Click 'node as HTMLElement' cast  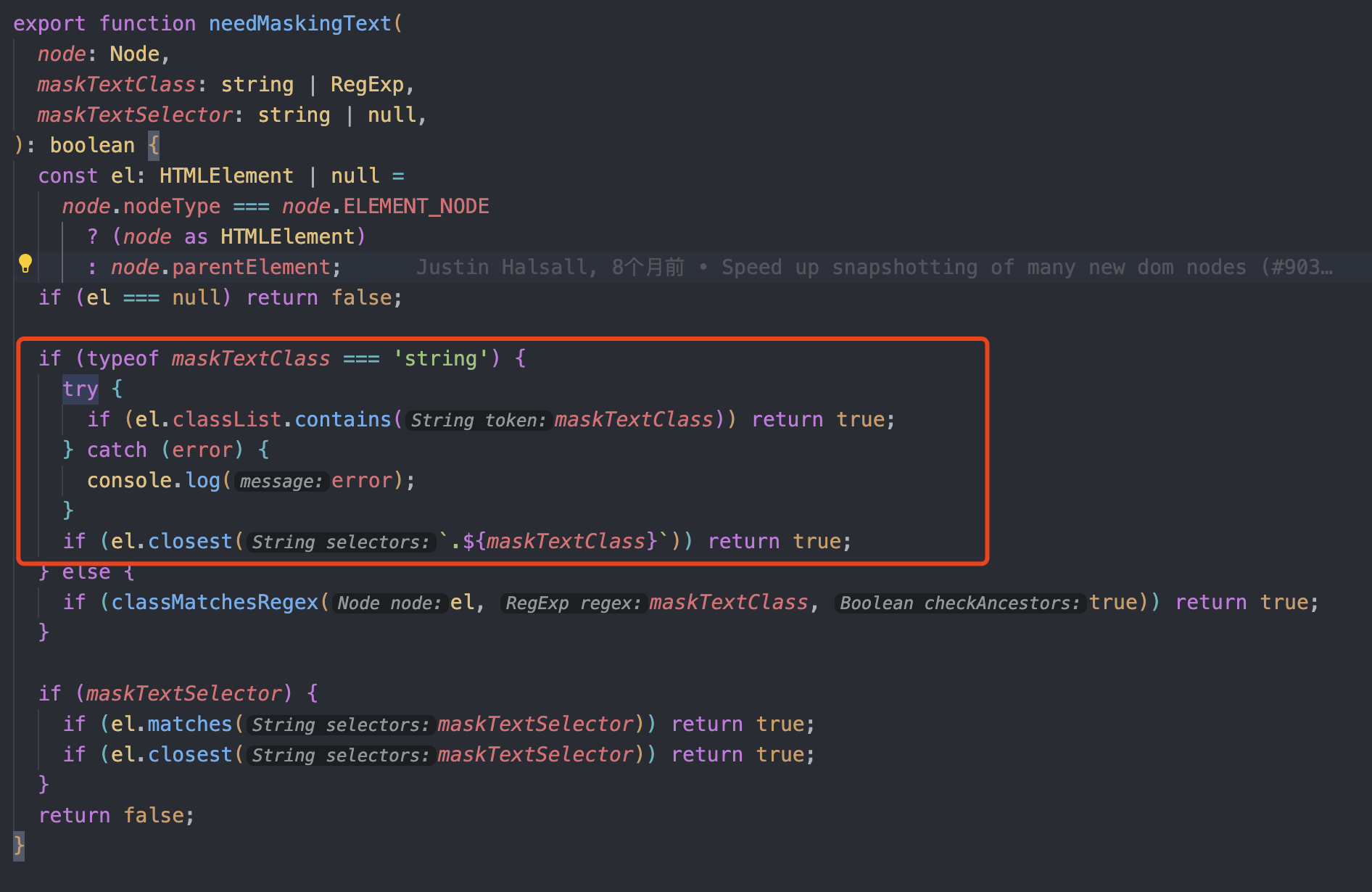(239, 236)
